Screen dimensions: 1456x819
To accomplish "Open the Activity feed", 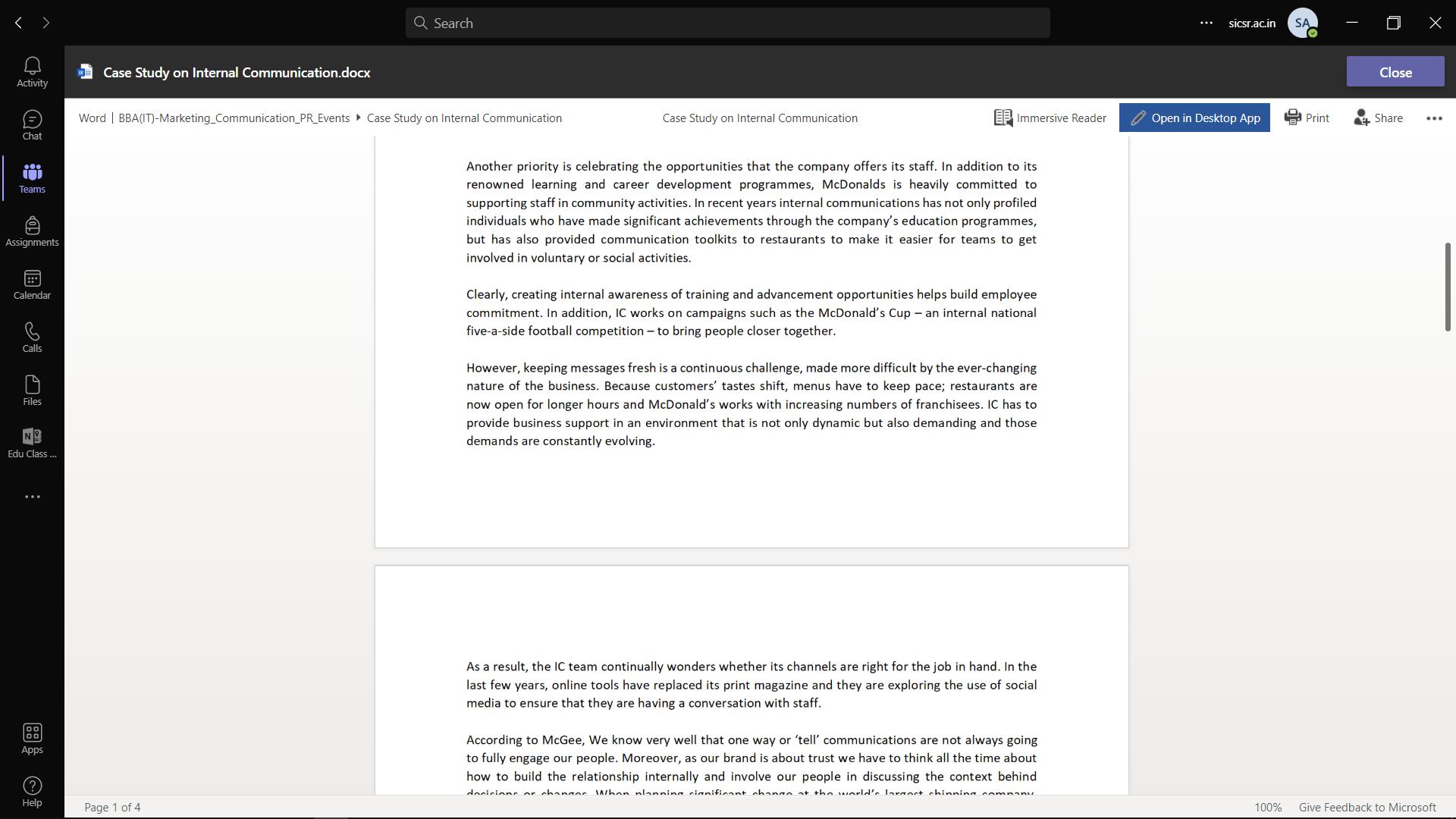I will (32, 71).
